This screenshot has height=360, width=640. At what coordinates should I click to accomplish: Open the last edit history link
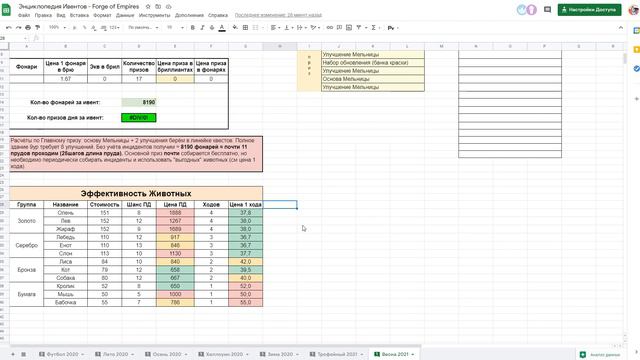(x=278, y=15)
